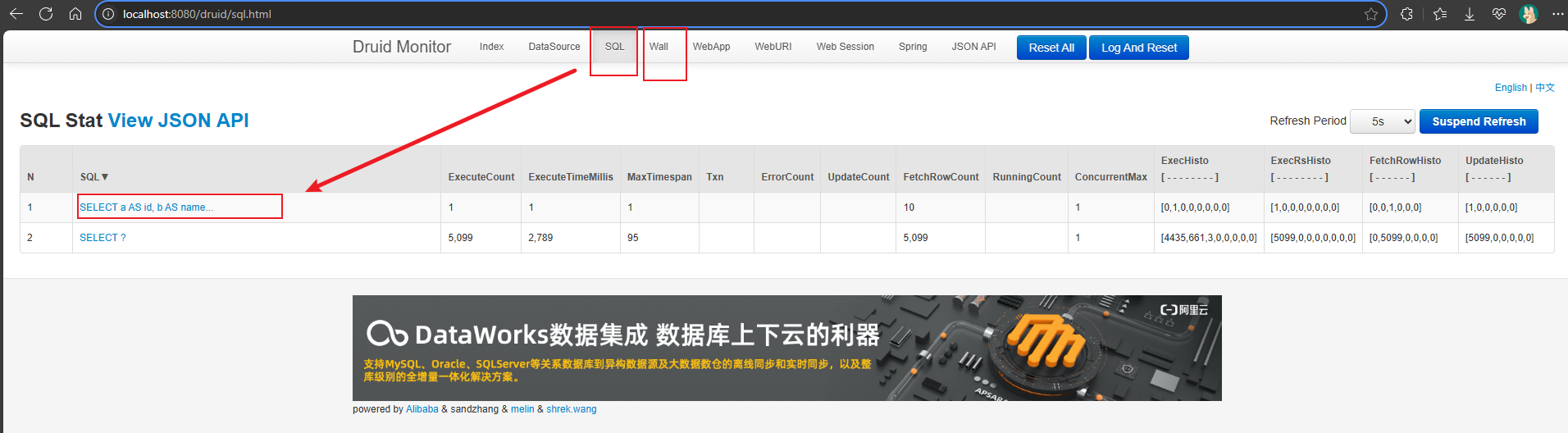
Task: Show the downloads icon panel
Action: pyautogui.click(x=1470, y=14)
